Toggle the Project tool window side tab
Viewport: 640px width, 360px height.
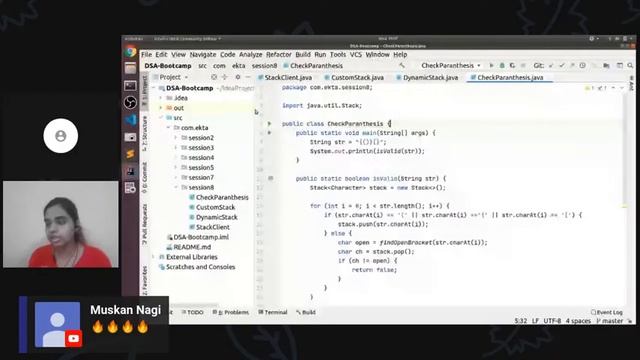coord(144,91)
